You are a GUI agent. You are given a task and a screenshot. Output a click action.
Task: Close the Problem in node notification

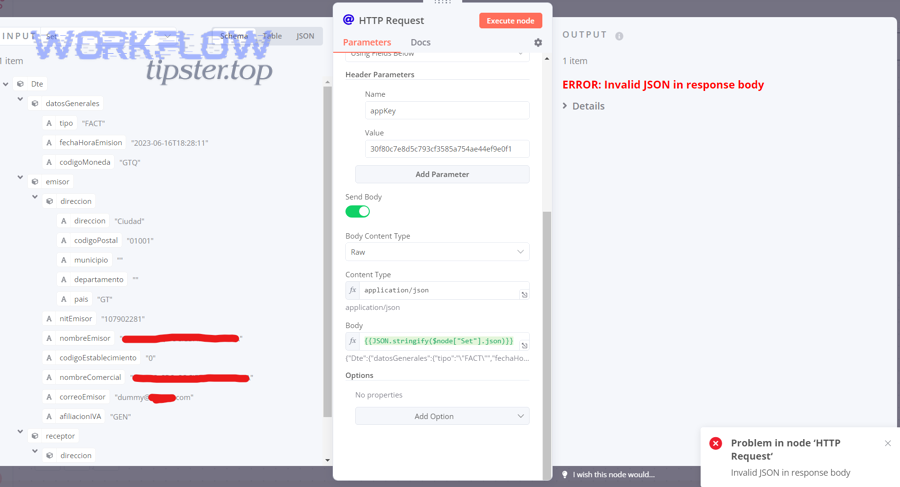pos(887,443)
